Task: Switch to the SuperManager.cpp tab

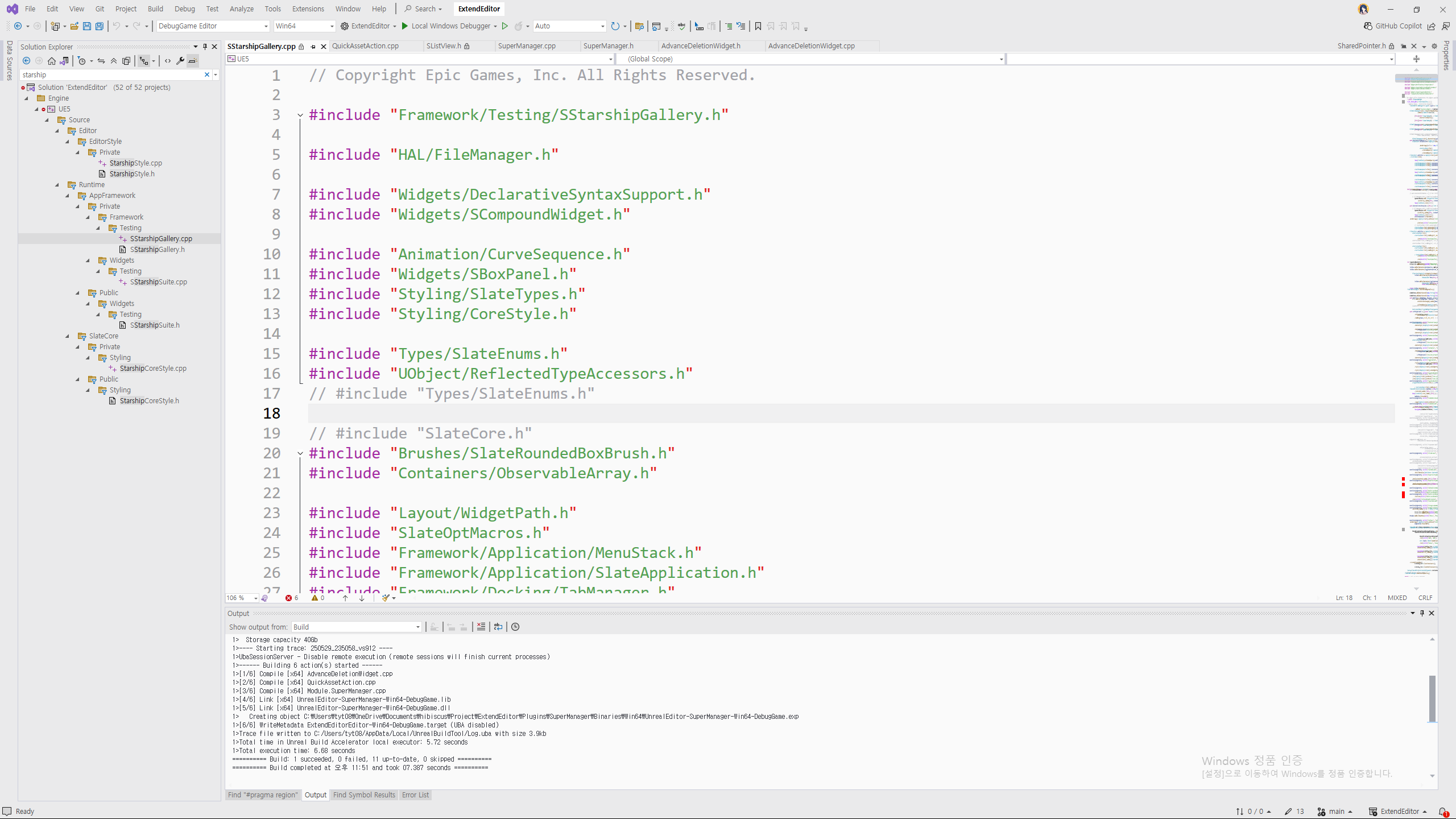Action: pos(527,46)
